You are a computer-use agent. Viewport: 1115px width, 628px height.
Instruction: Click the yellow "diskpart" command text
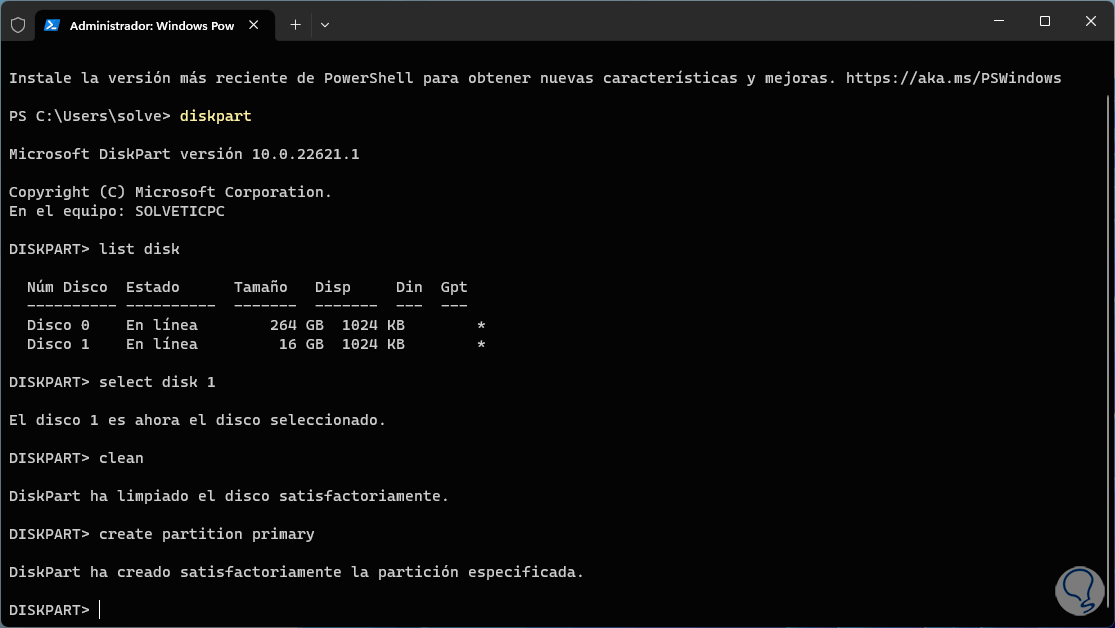click(215, 116)
